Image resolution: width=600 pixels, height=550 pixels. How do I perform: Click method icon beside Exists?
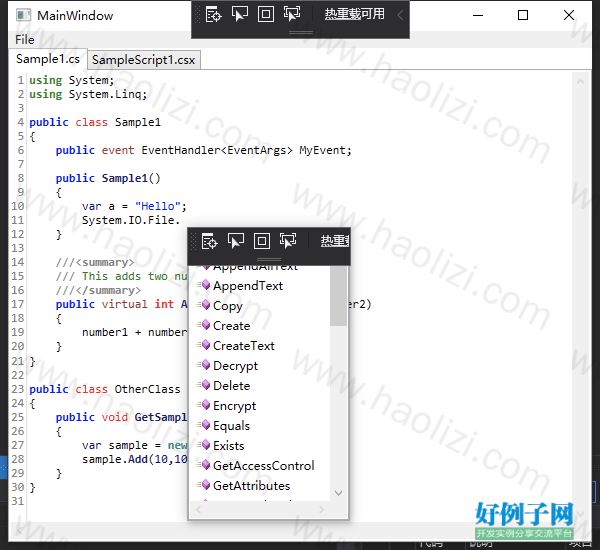coord(204,445)
